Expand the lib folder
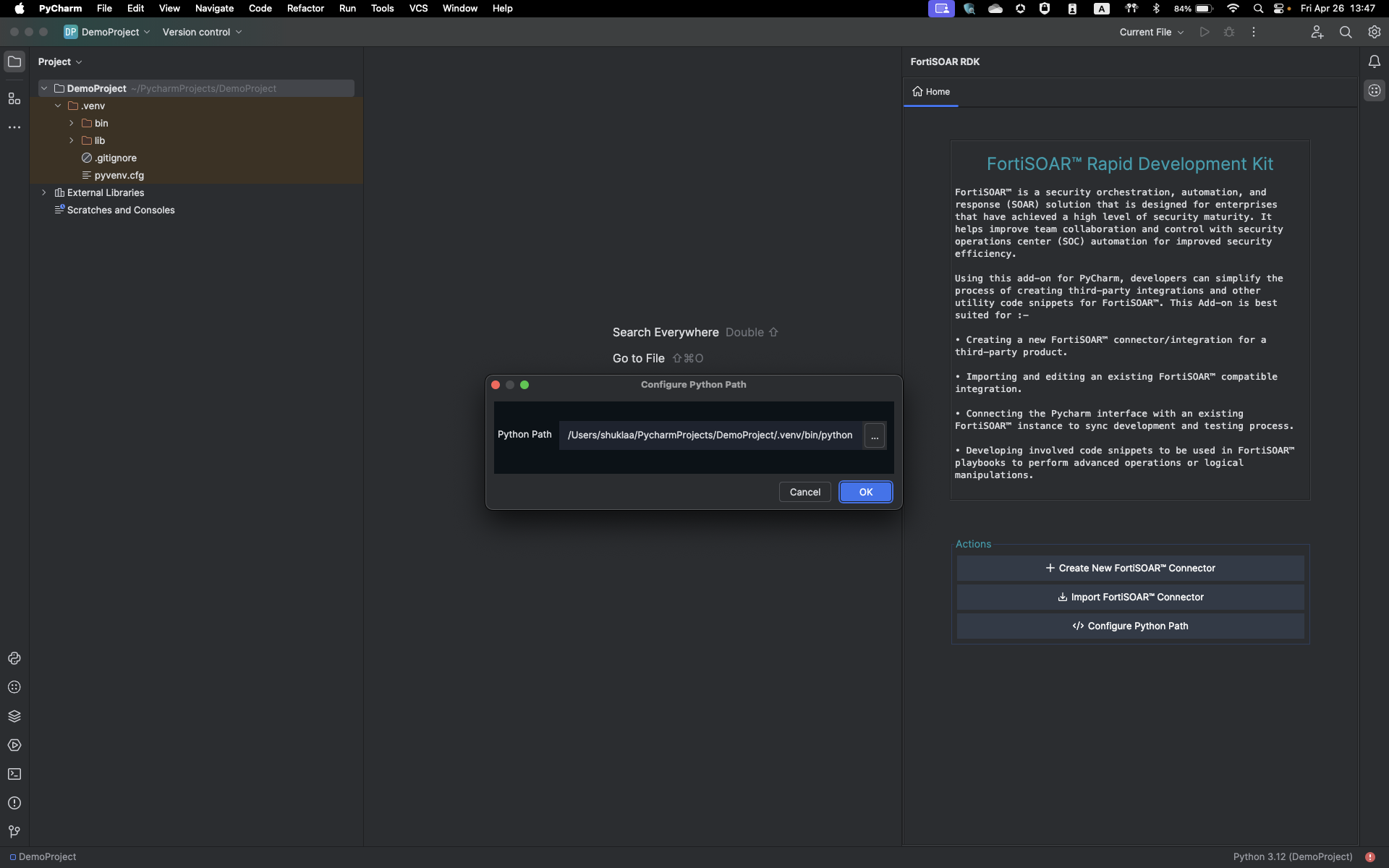The height and width of the screenshot is (868, 1389). click(72, 140)
